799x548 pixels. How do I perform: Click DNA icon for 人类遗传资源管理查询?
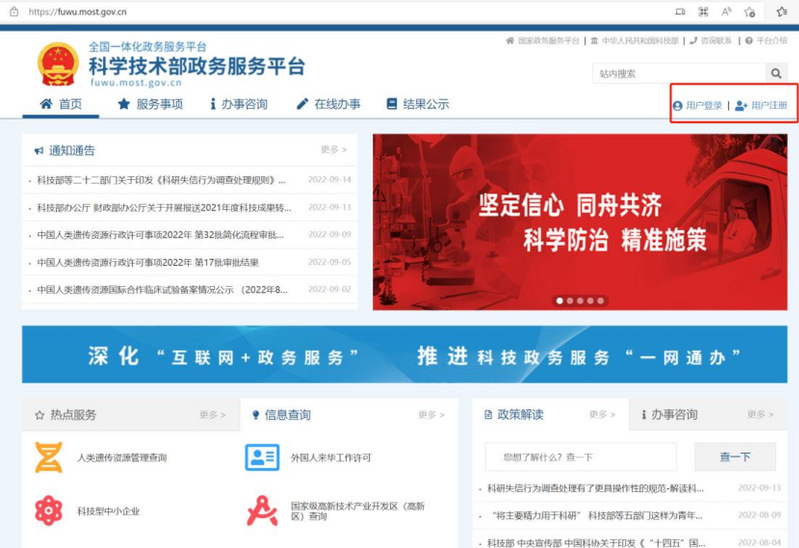coord(48,457)
